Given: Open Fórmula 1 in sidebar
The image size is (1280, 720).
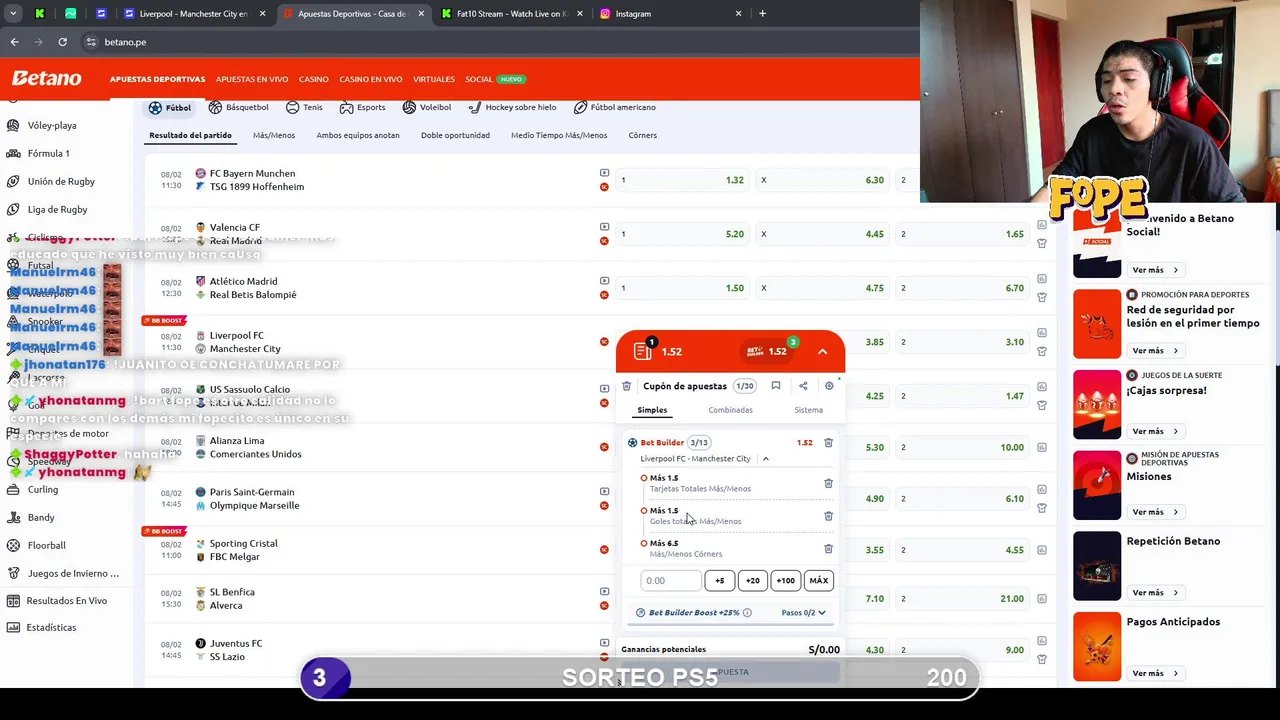Looking at the screenshot, I should (x=48, y=153).
